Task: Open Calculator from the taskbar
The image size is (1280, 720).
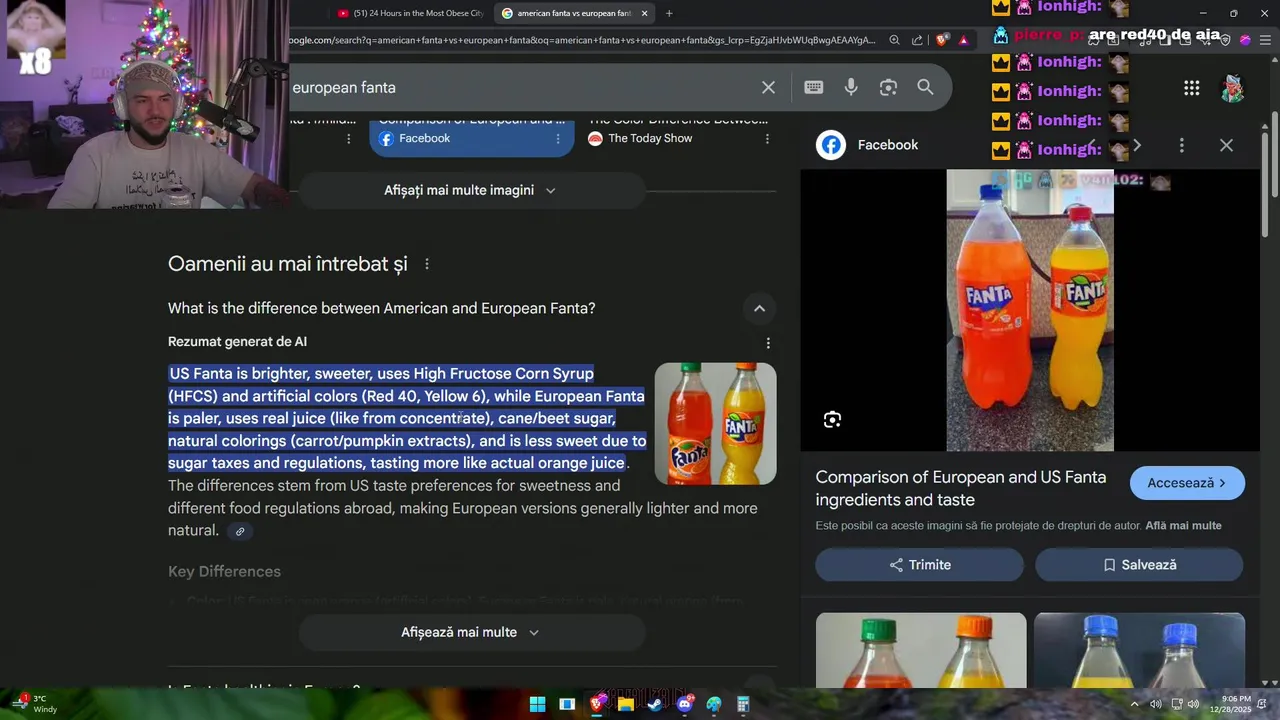Action: click(743, 704)
